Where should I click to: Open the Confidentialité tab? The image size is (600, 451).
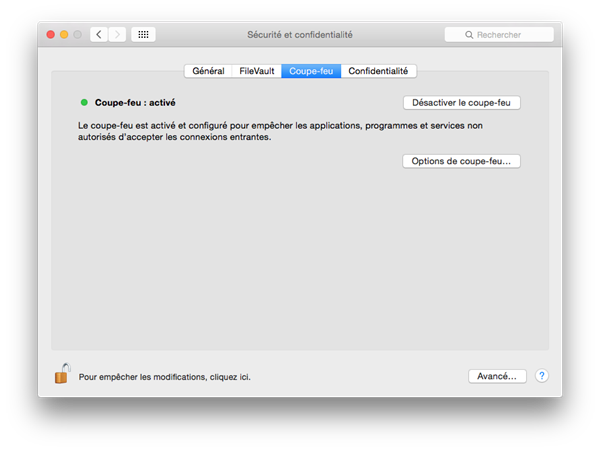(378, 71)
